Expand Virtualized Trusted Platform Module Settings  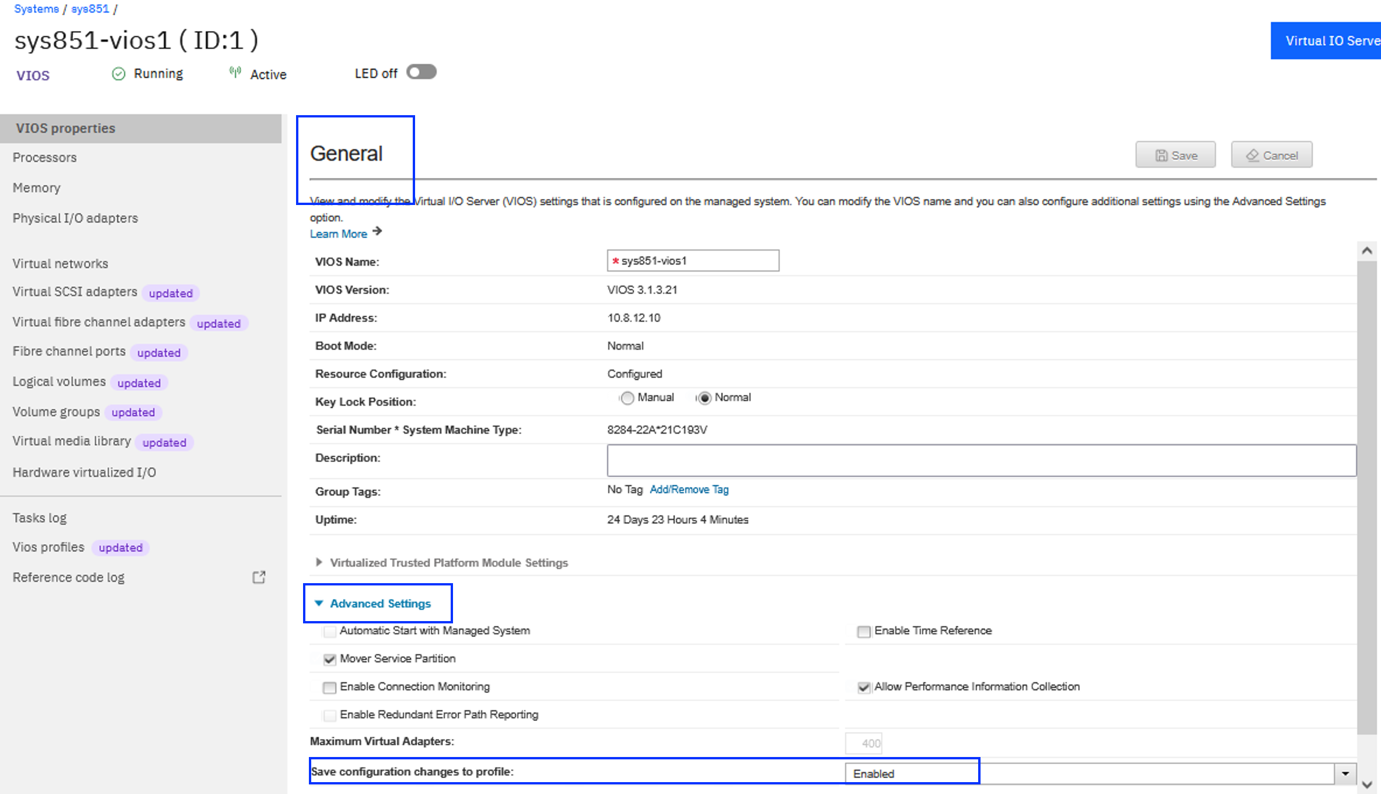point(319,563)
